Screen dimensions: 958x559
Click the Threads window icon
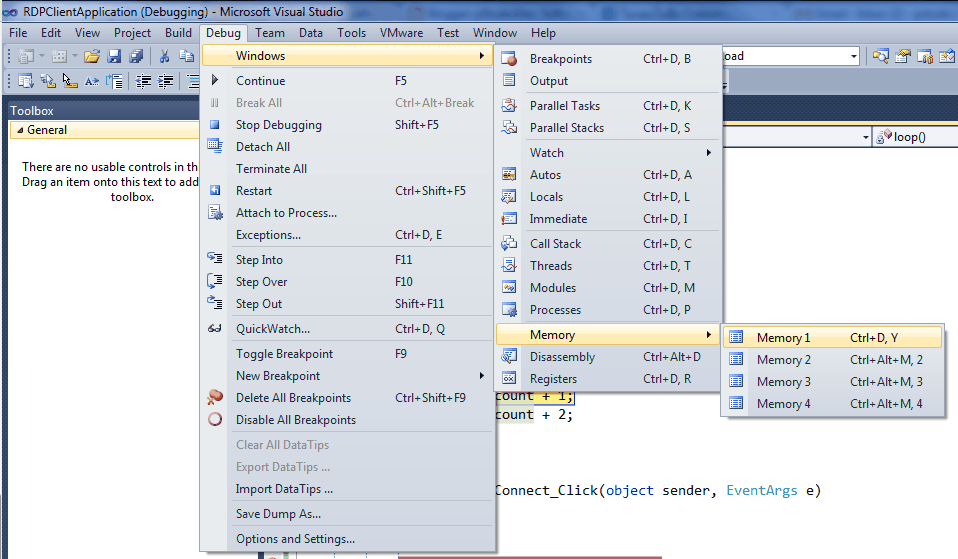[x=509, y=265]
